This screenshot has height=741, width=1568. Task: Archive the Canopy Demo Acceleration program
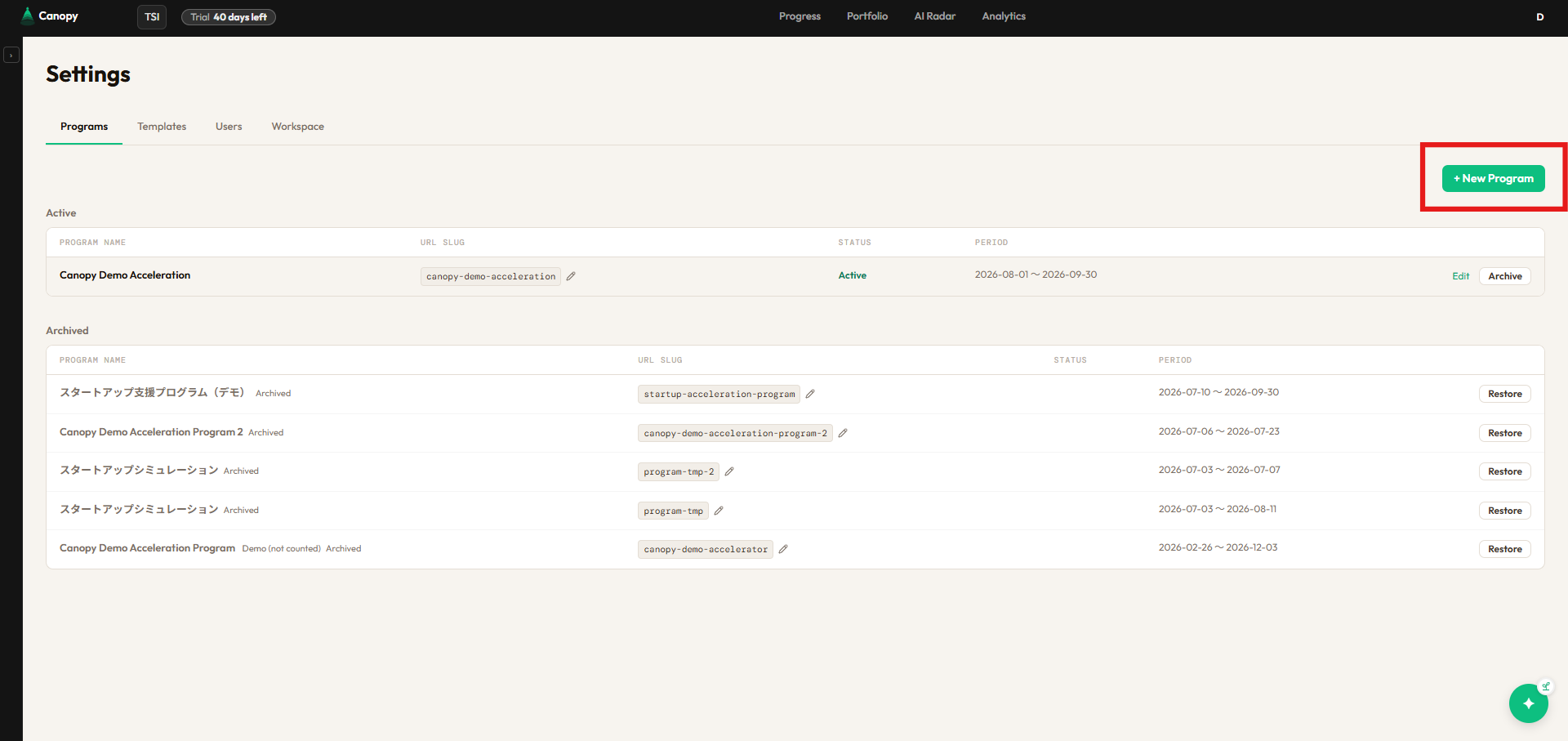point(1505,276)
